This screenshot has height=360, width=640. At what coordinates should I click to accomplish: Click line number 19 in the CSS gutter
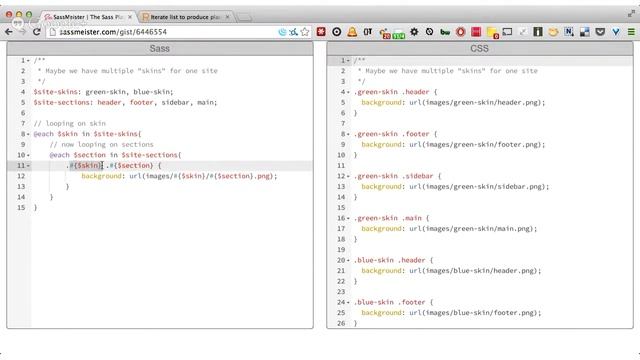[x=341, y=249]
